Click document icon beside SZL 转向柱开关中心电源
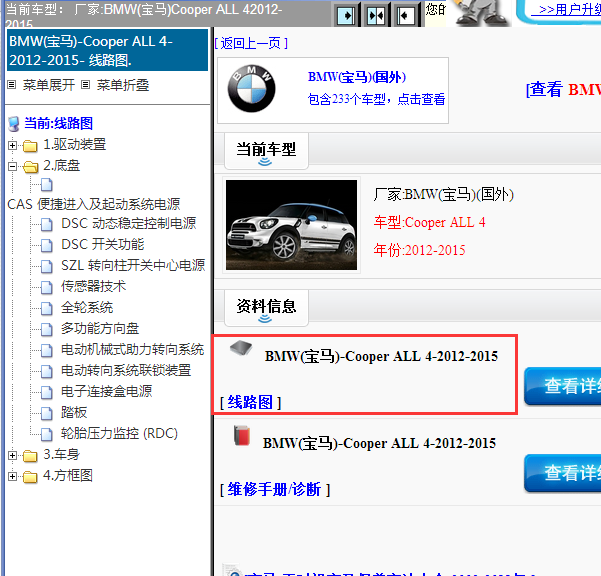 pos(47,266)
